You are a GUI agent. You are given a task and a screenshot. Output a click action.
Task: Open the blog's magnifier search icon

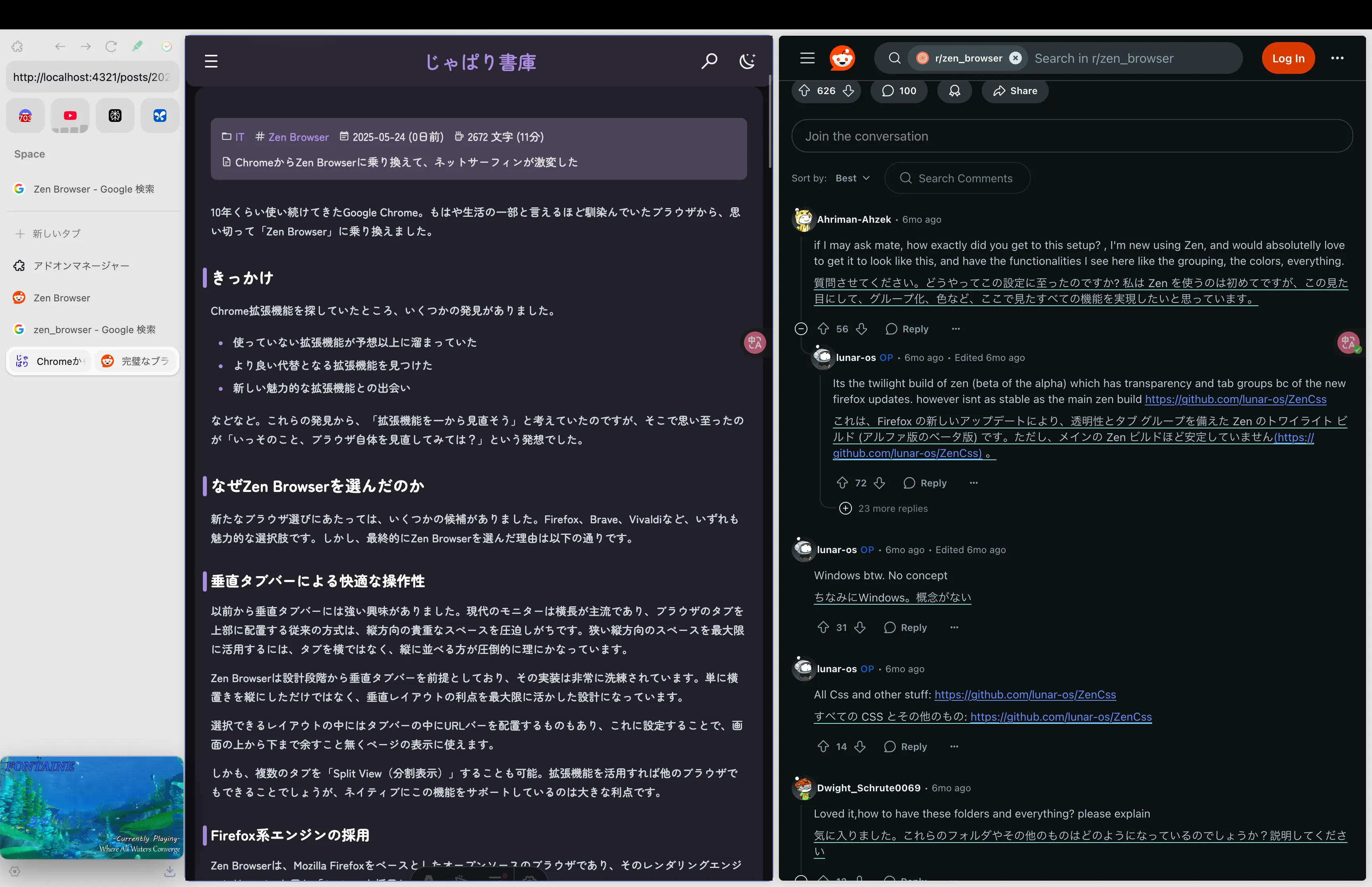(x=709, y=61)
